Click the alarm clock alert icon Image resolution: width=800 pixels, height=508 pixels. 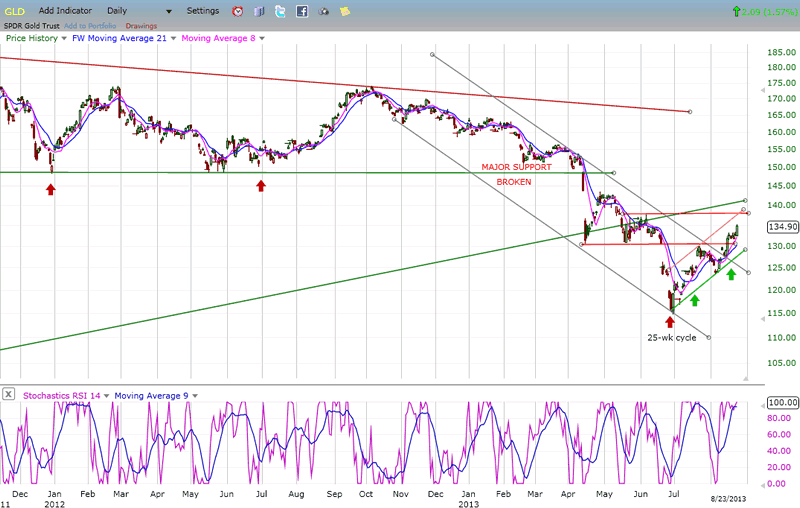tap(237, 11)
